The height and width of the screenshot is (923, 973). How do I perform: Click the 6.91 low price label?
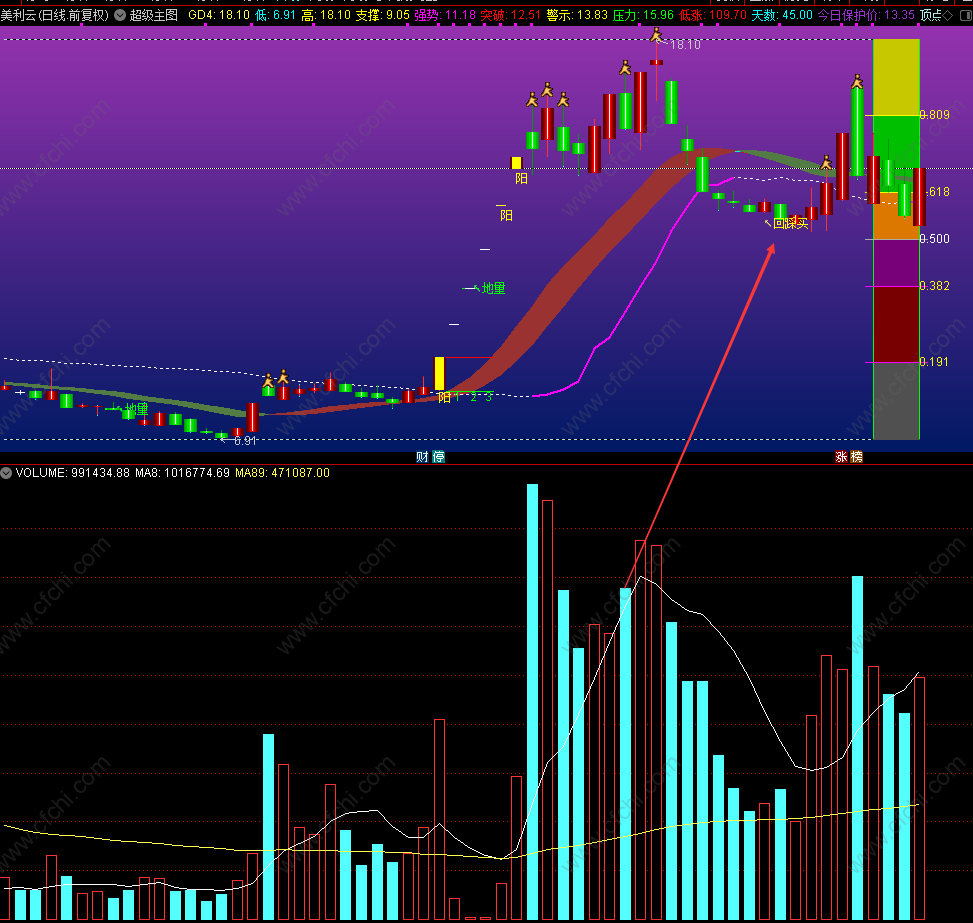pyautogui.click(x=245, y=441)
